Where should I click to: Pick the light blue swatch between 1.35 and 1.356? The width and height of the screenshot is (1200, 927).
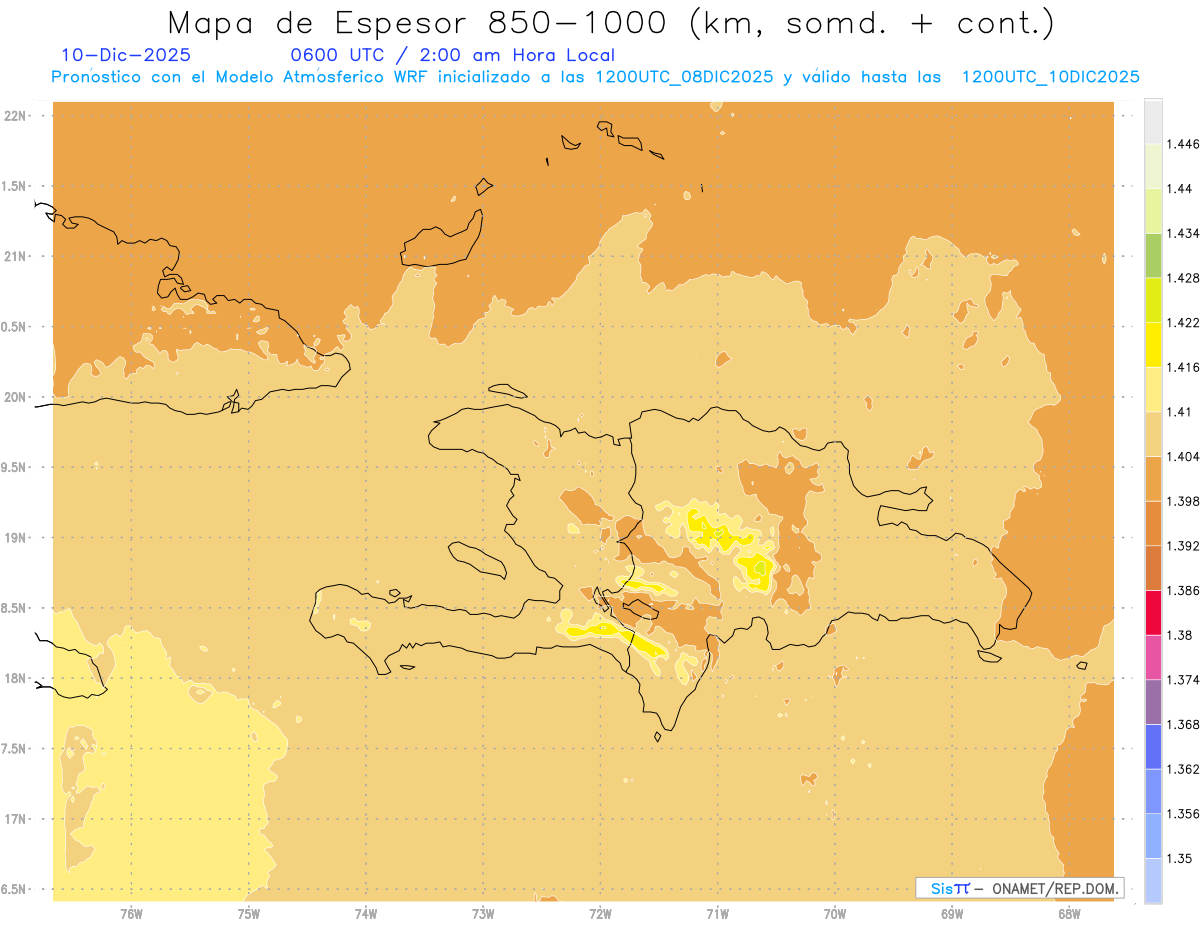click(x=1153, y=836)
